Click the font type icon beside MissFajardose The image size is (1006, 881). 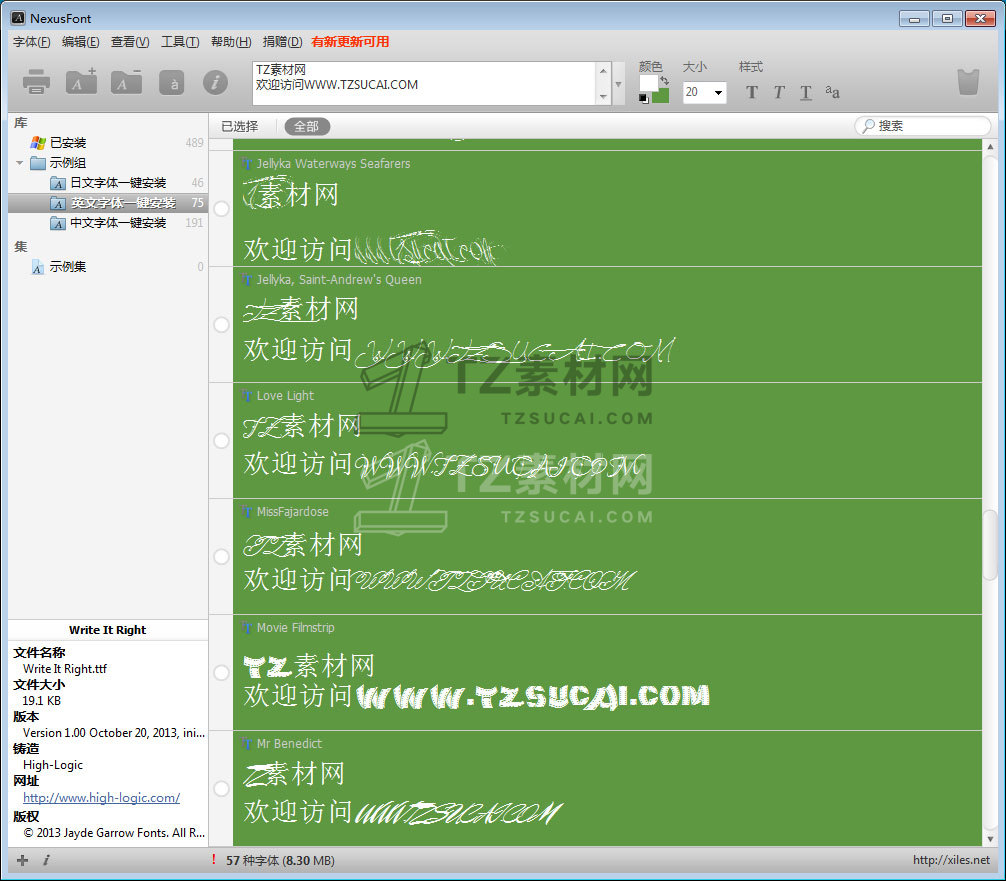(247, 512)
